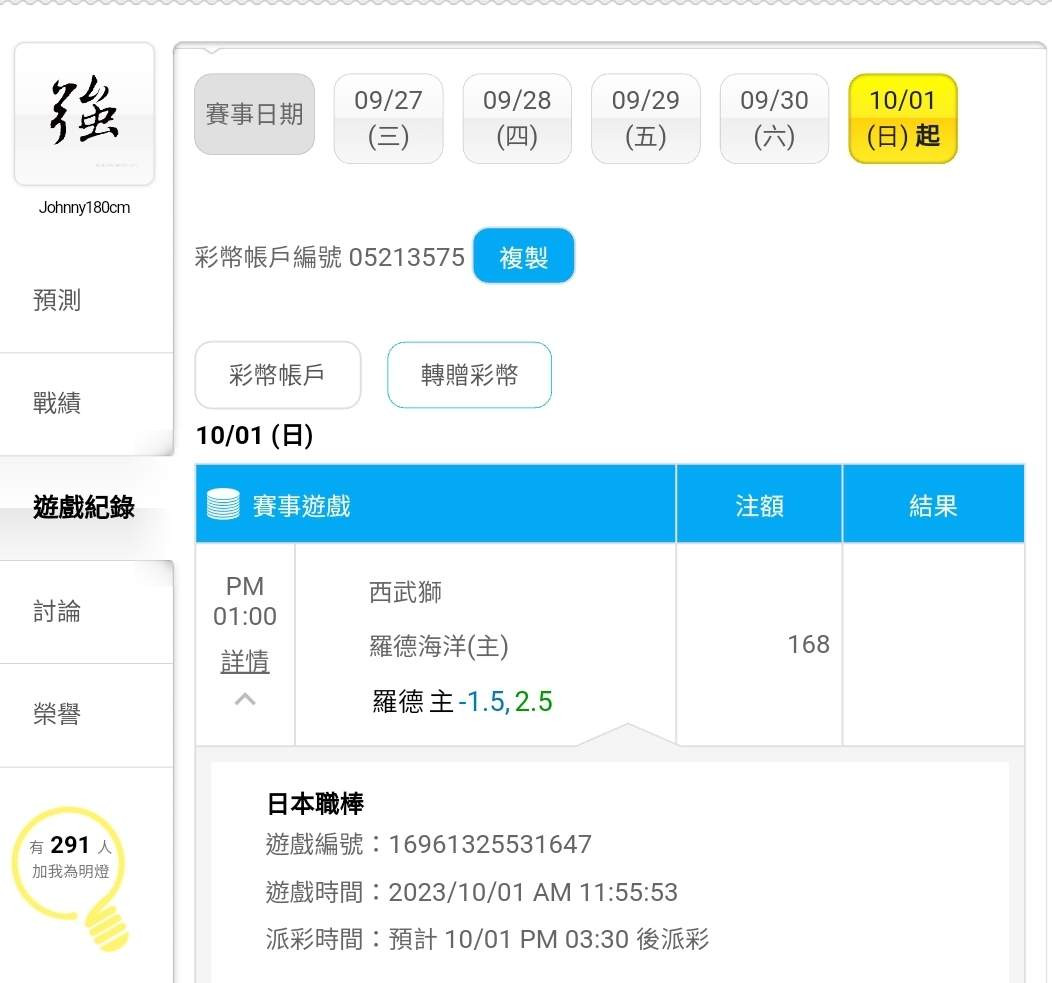Go to 討論 in the sidebar
1052x983 pixels.
[x=57, y=611]
